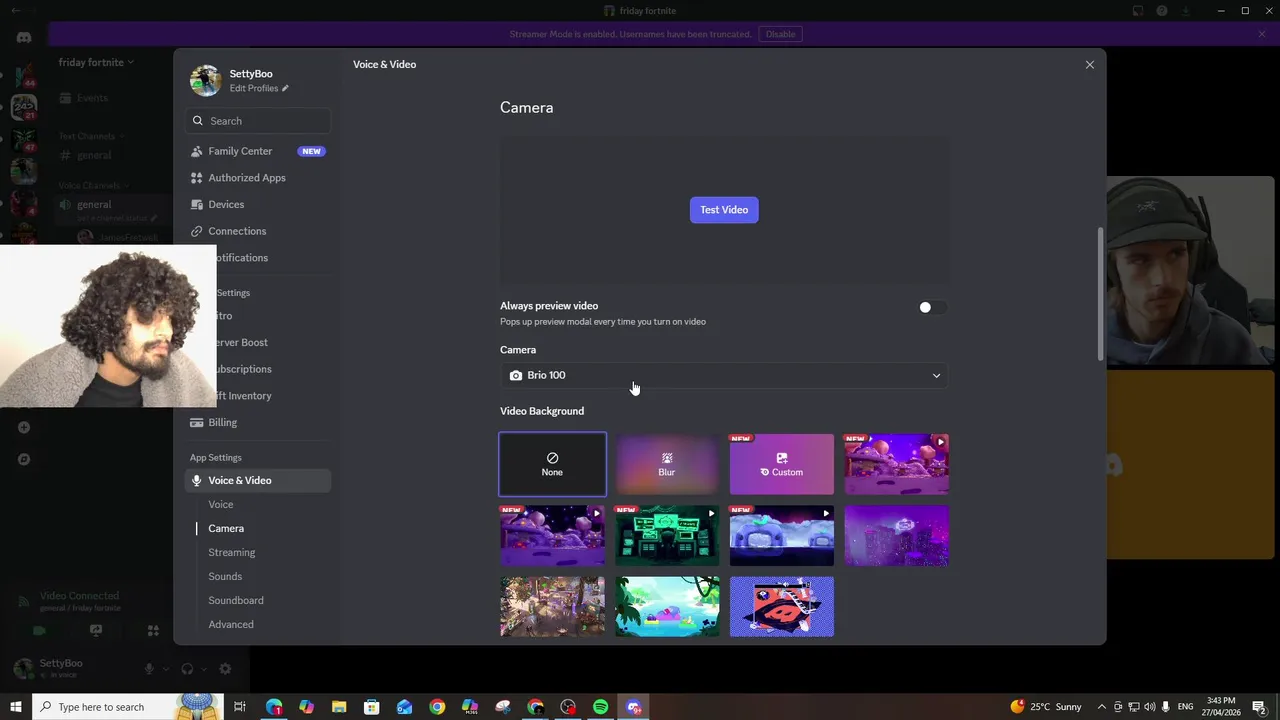Open Devices settings
Screen dimensions: 1280x720
coord(258,204)
